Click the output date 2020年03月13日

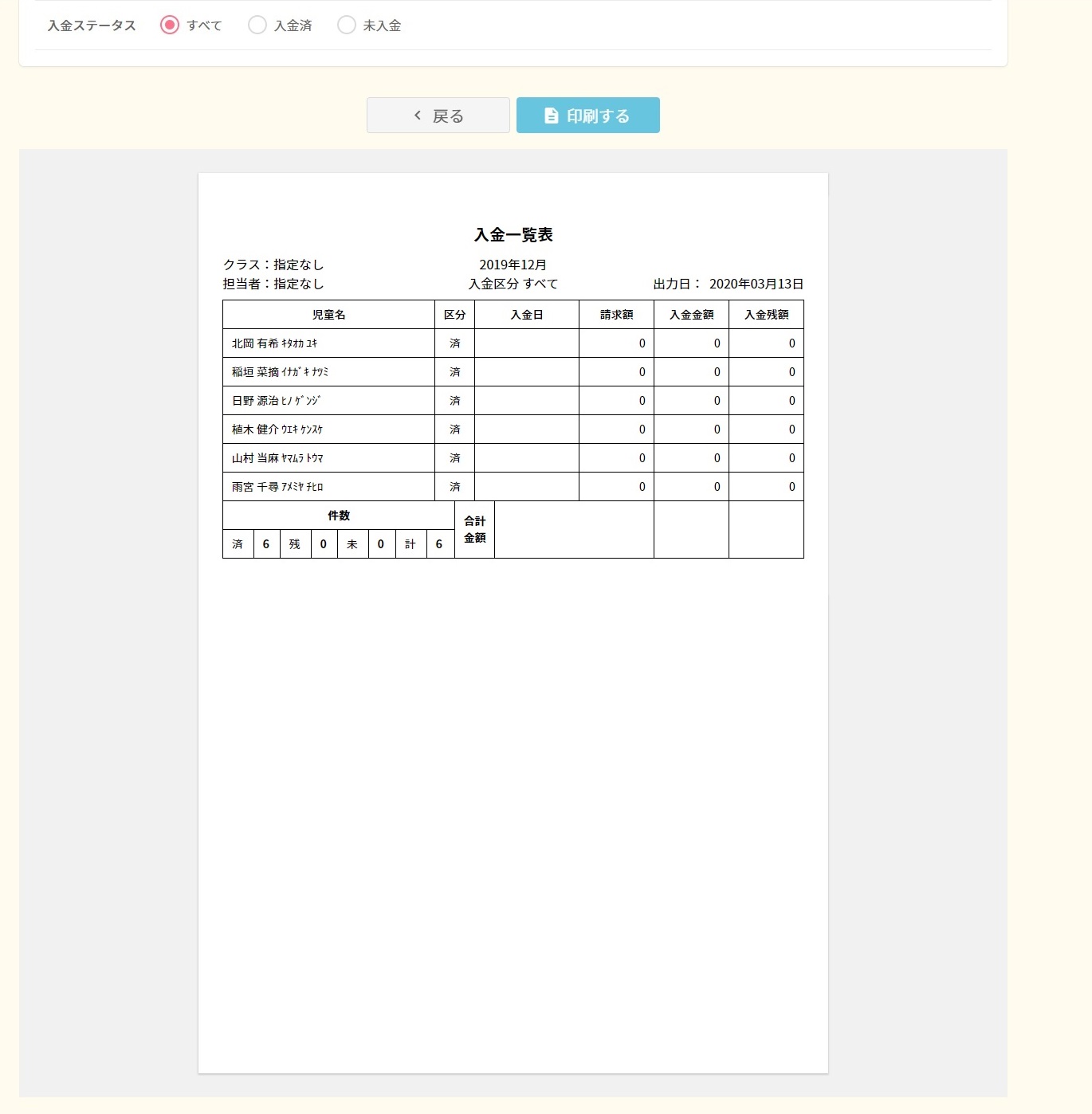pos(756,284)
